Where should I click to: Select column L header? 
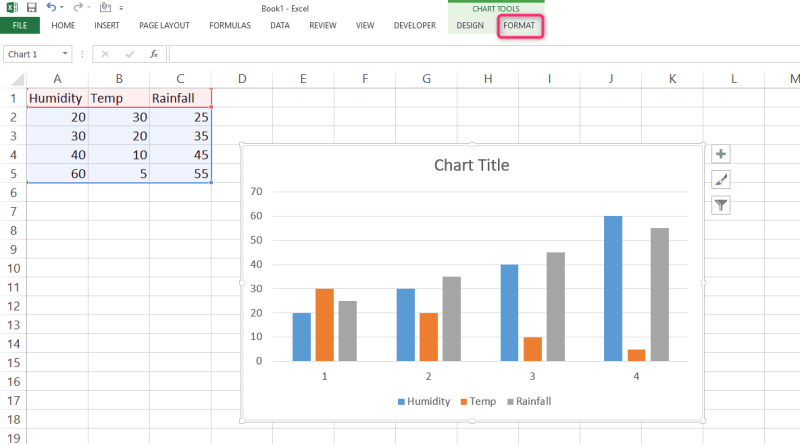pos(734,79)
